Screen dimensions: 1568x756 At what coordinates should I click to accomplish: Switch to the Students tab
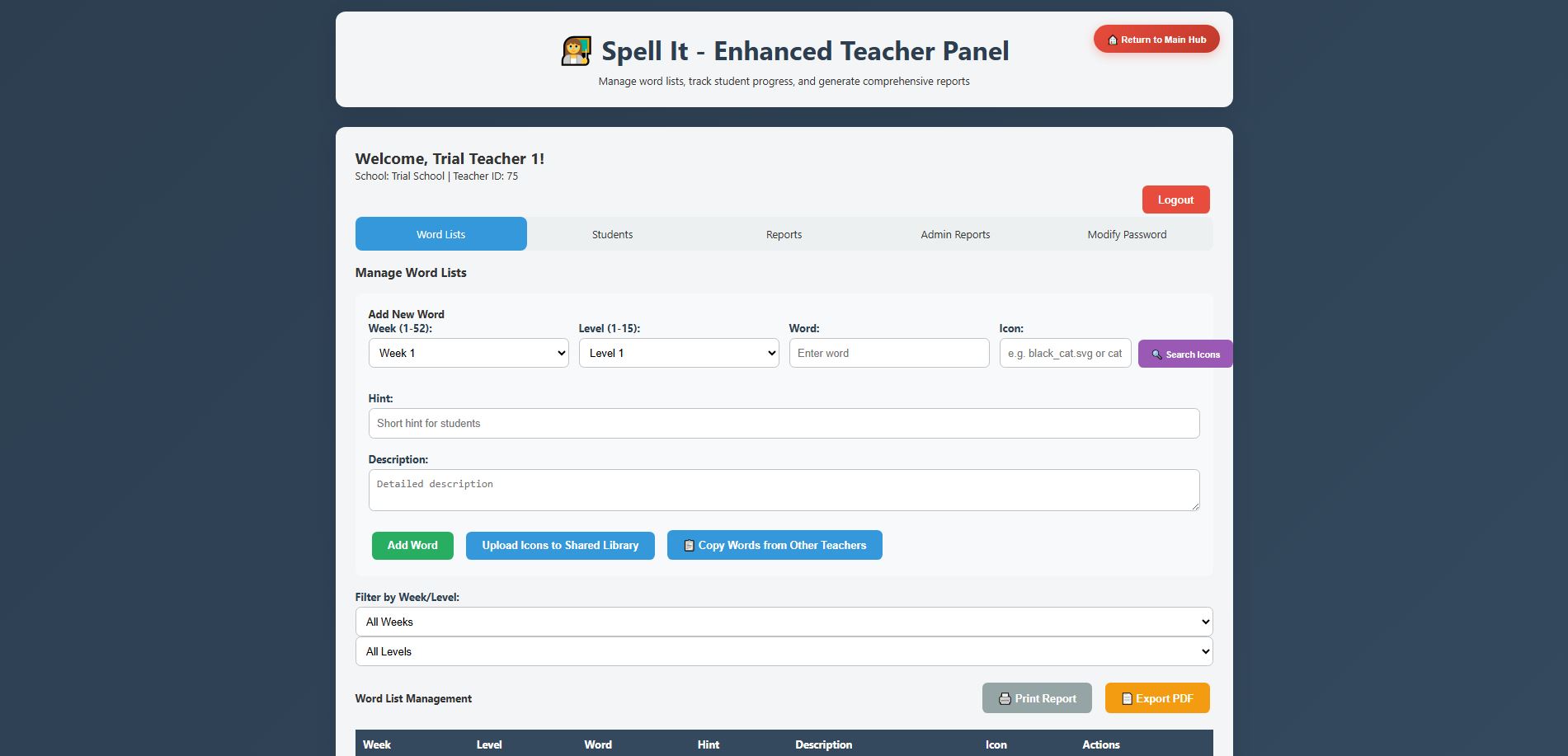[x=612, y=234]
